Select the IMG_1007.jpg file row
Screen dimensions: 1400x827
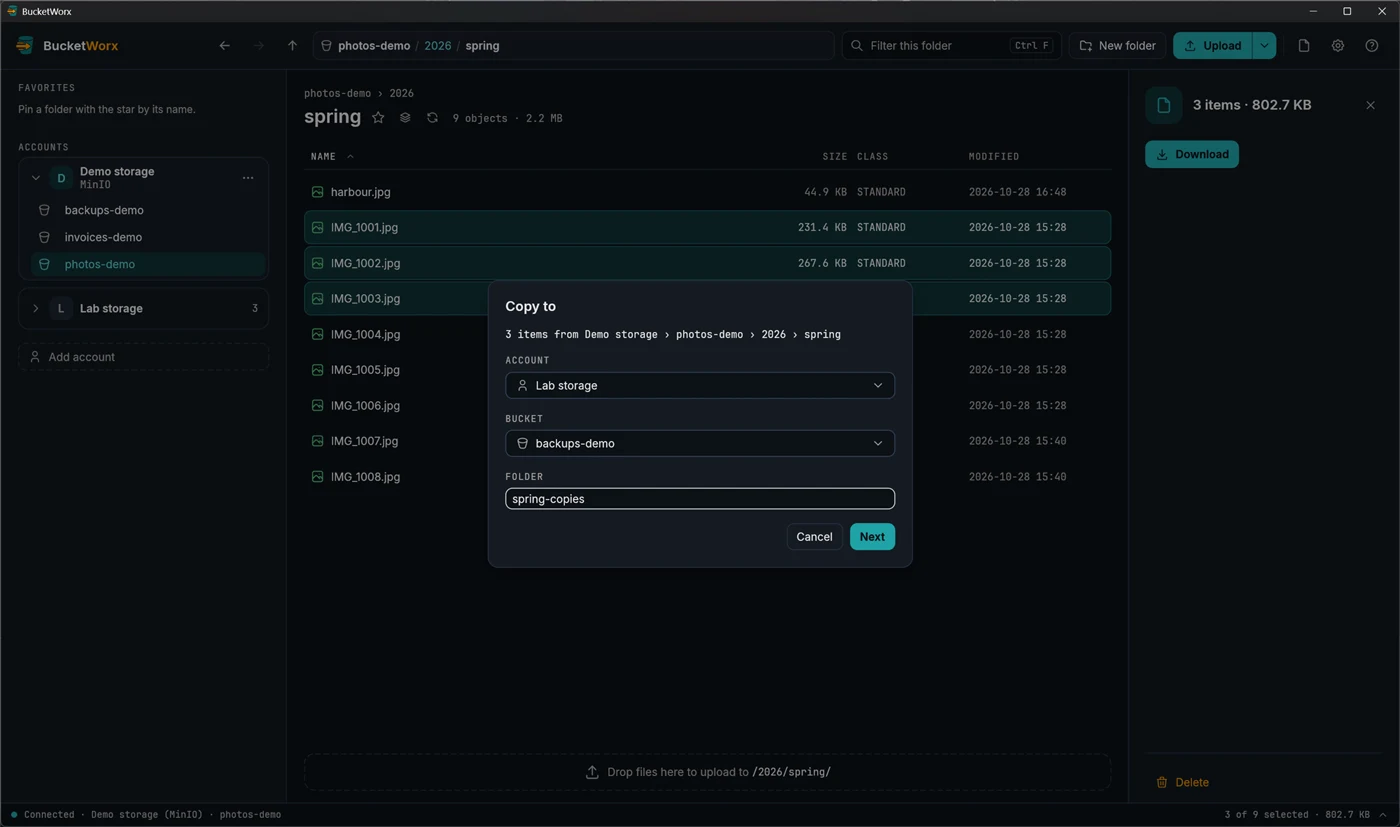(x=707, y=441)
